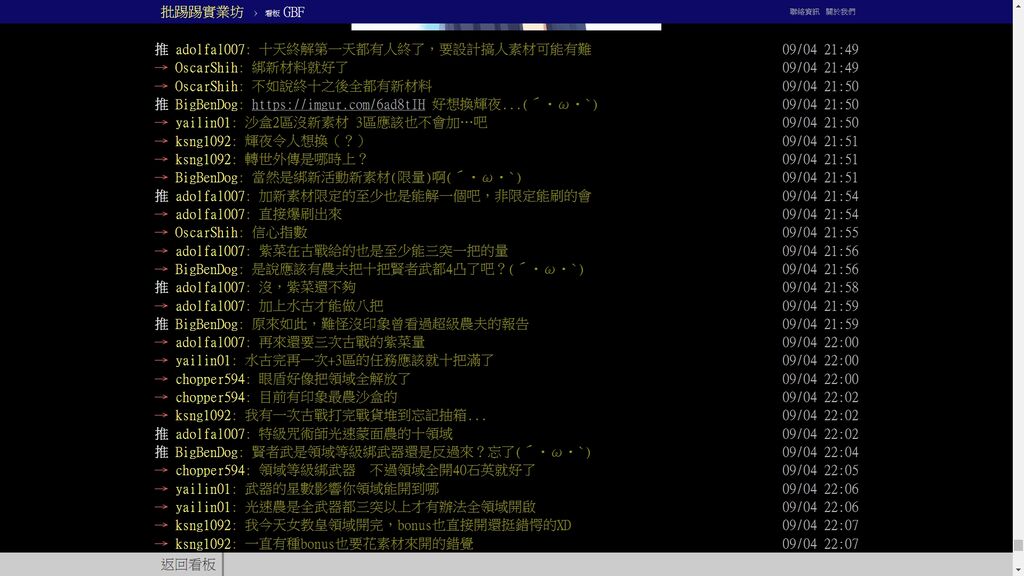Click the 返回看板 button

(188, 565)
